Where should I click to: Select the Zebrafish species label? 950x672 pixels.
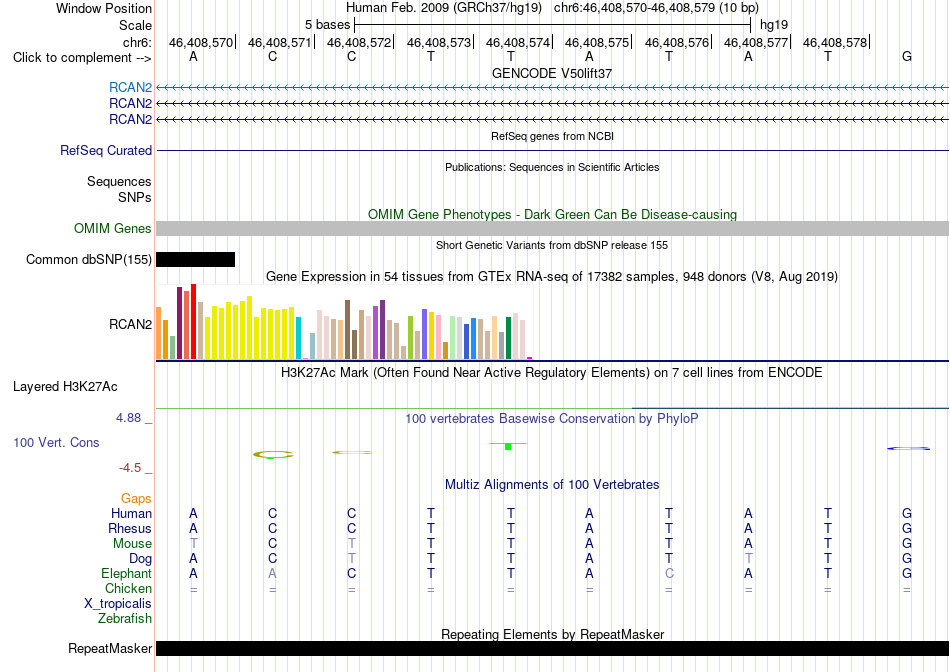pyautogui.click(x=125, y=619)
